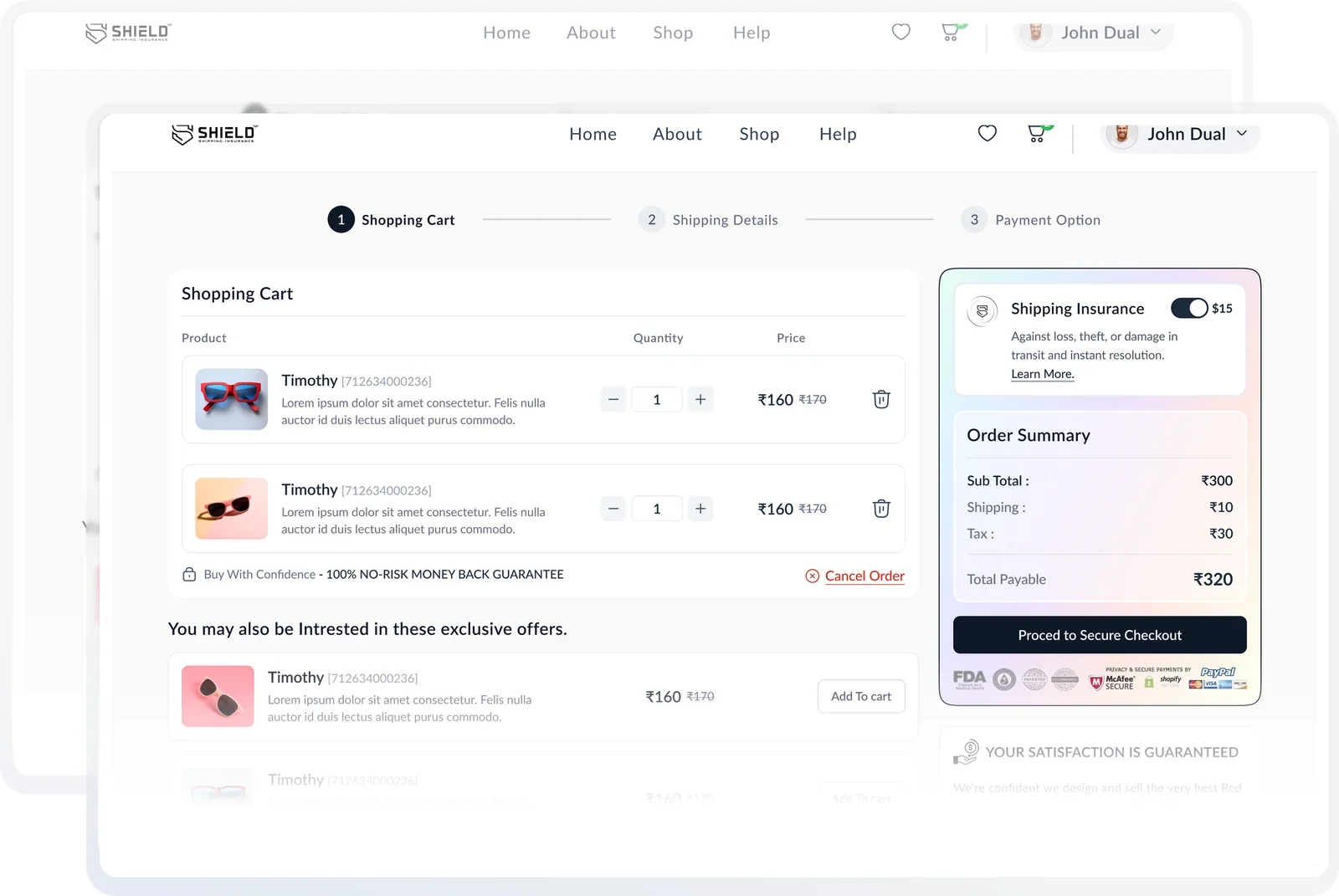Decrease quantity of black sunglasses item
This screenshot has height=896, width=1339.
[x=613, y=509]
